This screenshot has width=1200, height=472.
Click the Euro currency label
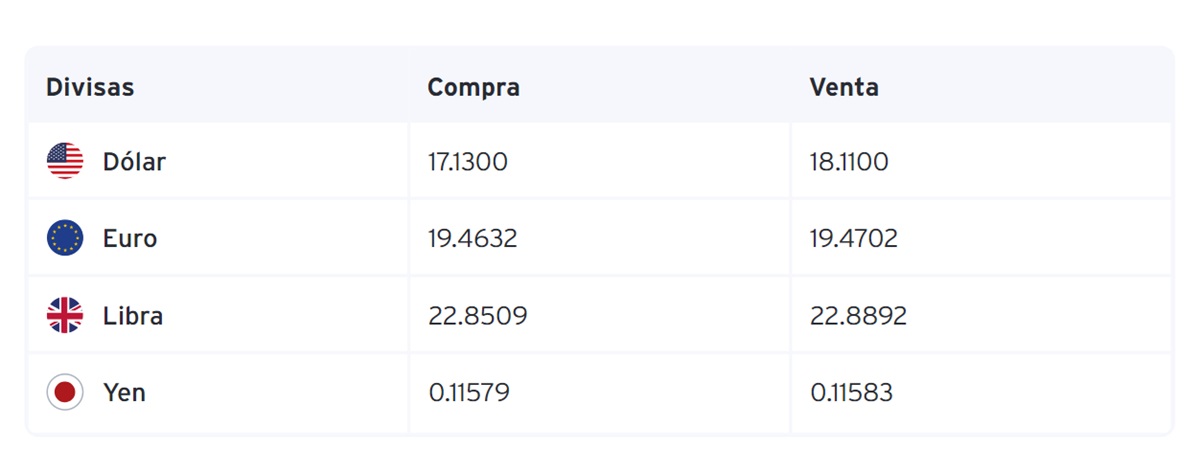click(x=130, y=239)
